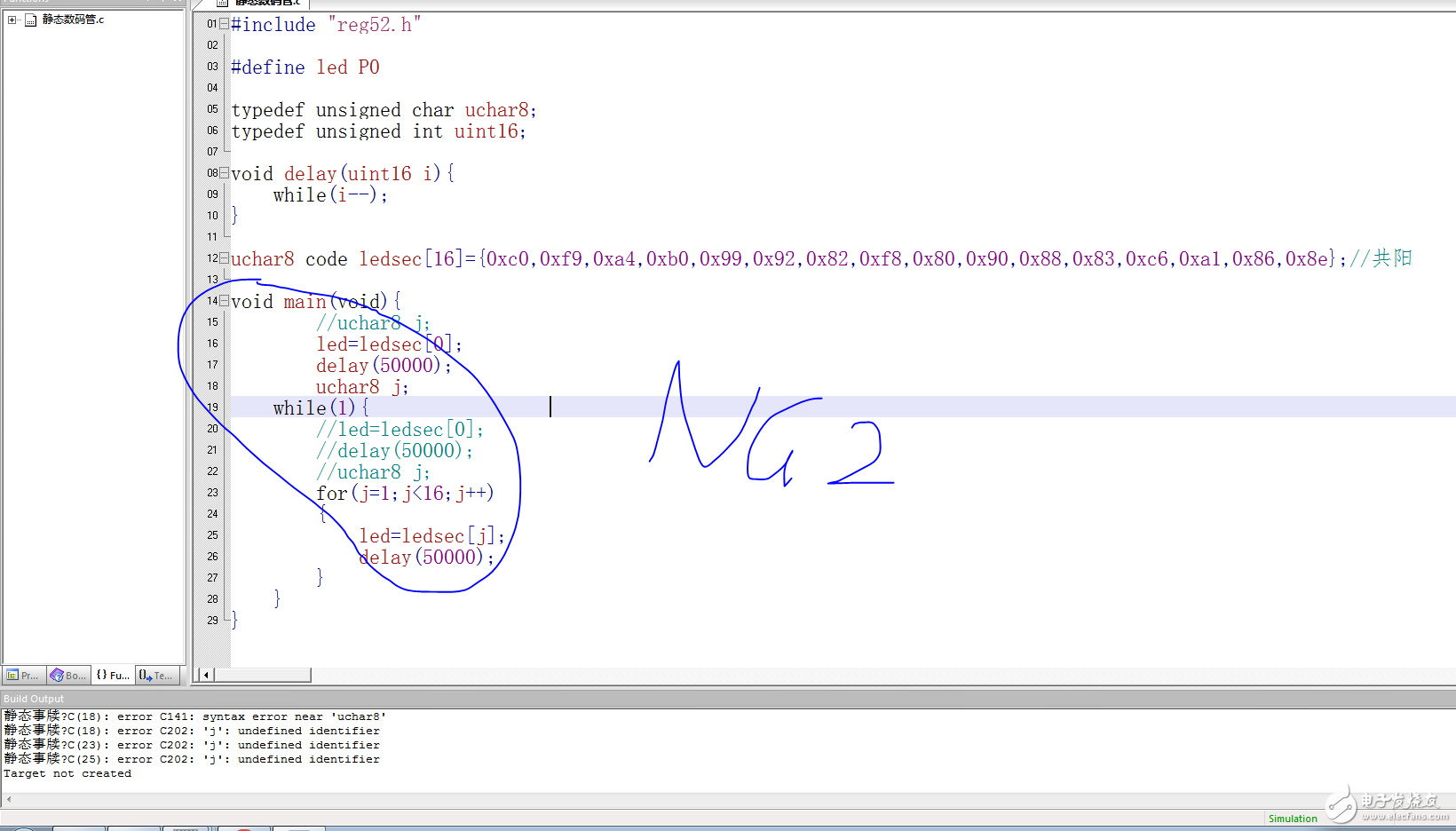Click the editor horizontal scrollbar left arrow
The height and width of the screenshot is (831, 1456).
[206, 675]
